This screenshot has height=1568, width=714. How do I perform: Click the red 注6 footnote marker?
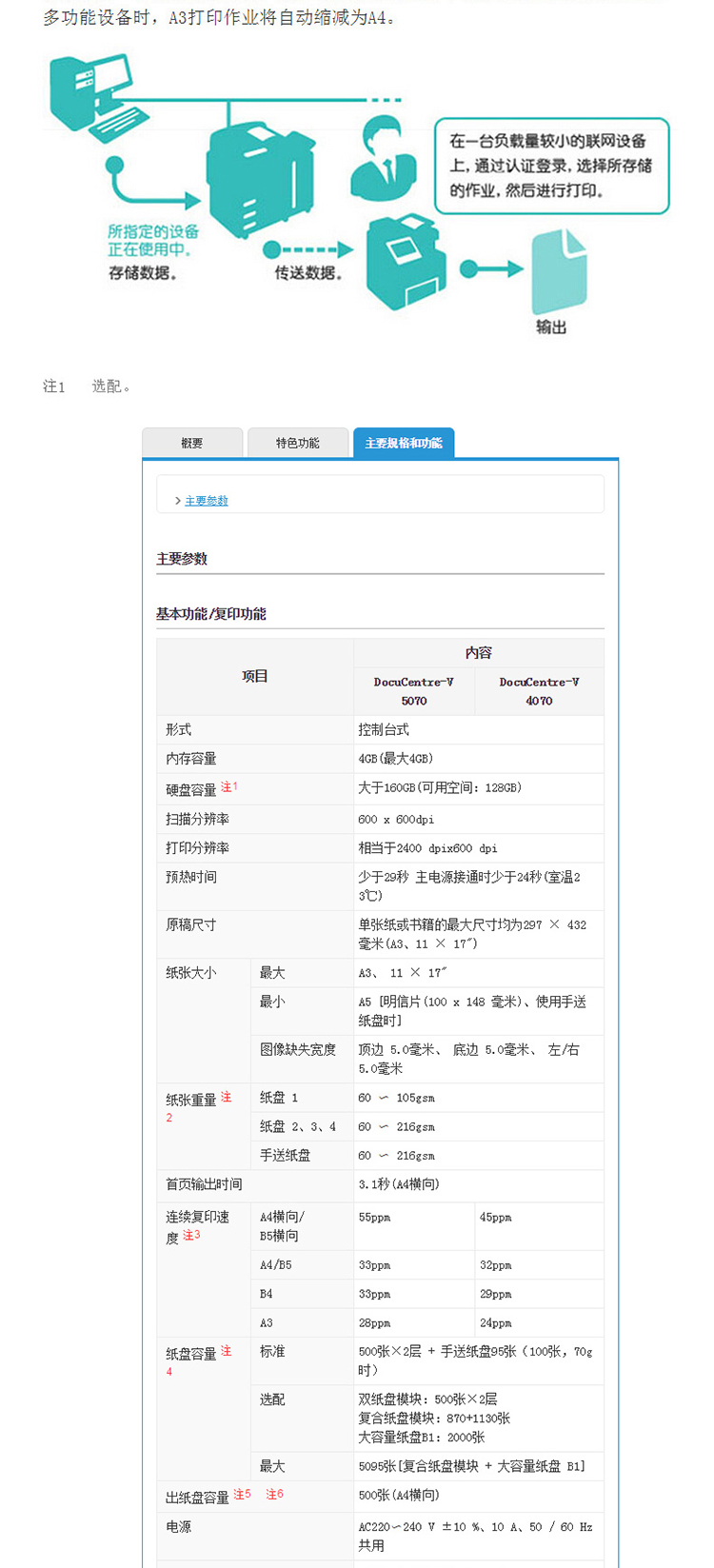point(274,1494)
